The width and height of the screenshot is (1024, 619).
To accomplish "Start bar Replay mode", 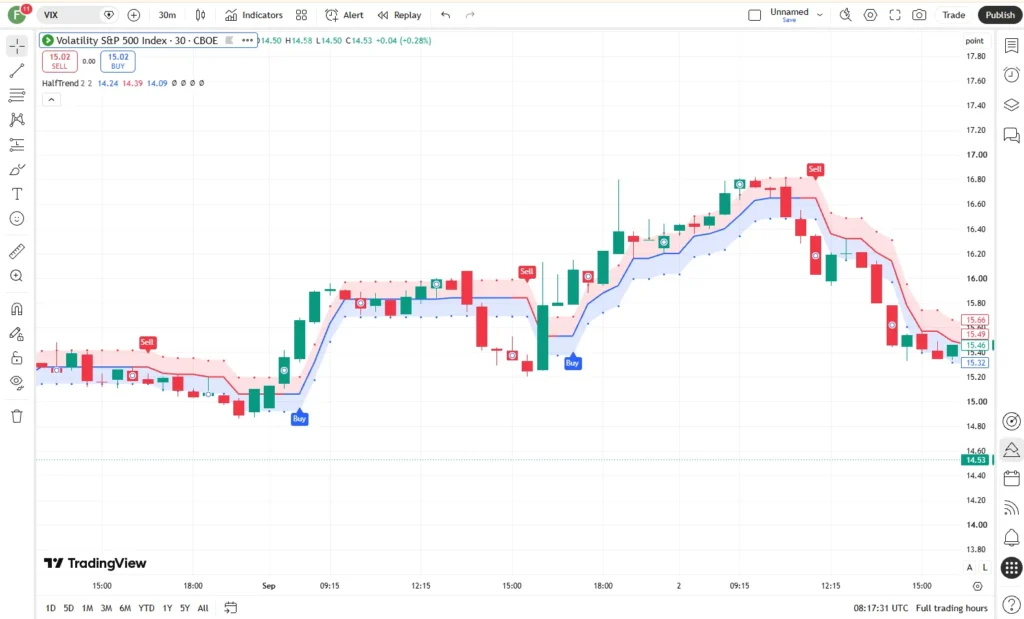I will tap(399, 15).
